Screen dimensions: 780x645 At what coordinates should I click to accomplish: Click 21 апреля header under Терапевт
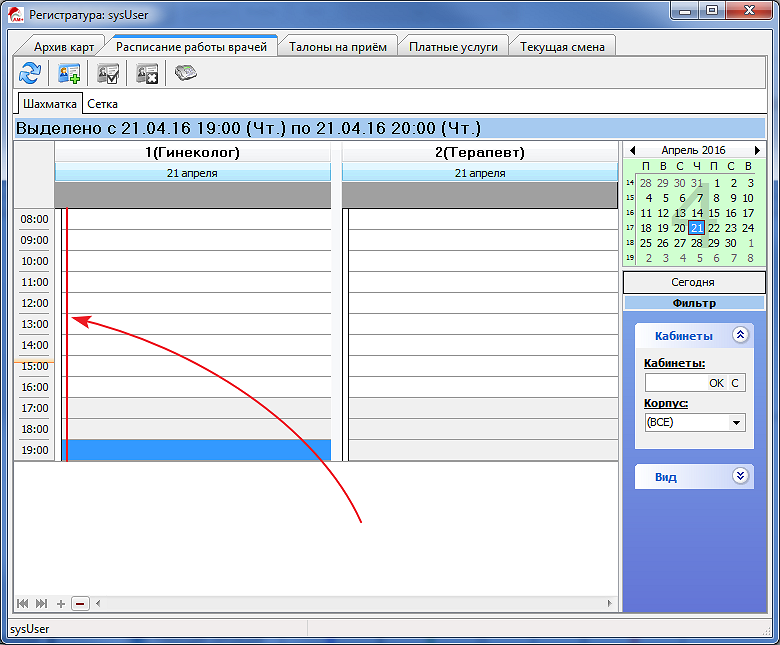pos(480,173)
